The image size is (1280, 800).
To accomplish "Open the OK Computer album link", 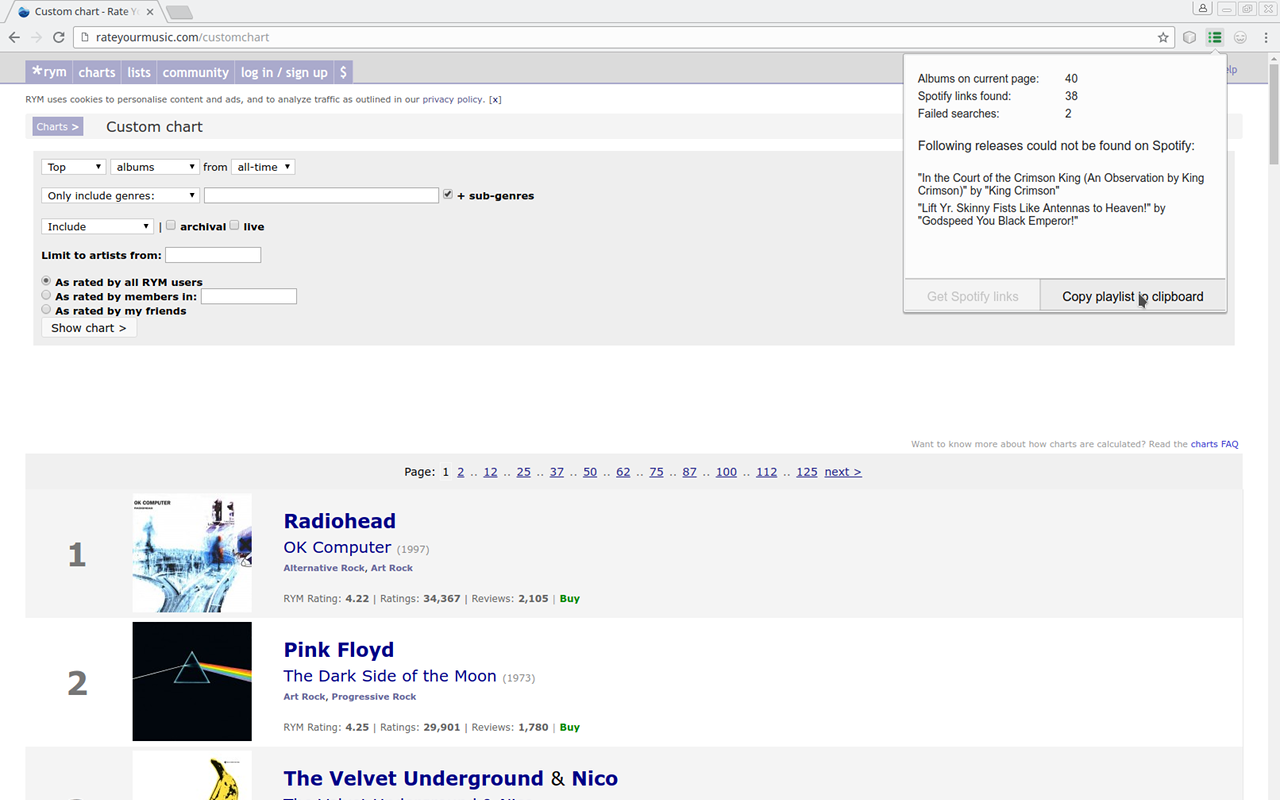I will pos(337,547).
